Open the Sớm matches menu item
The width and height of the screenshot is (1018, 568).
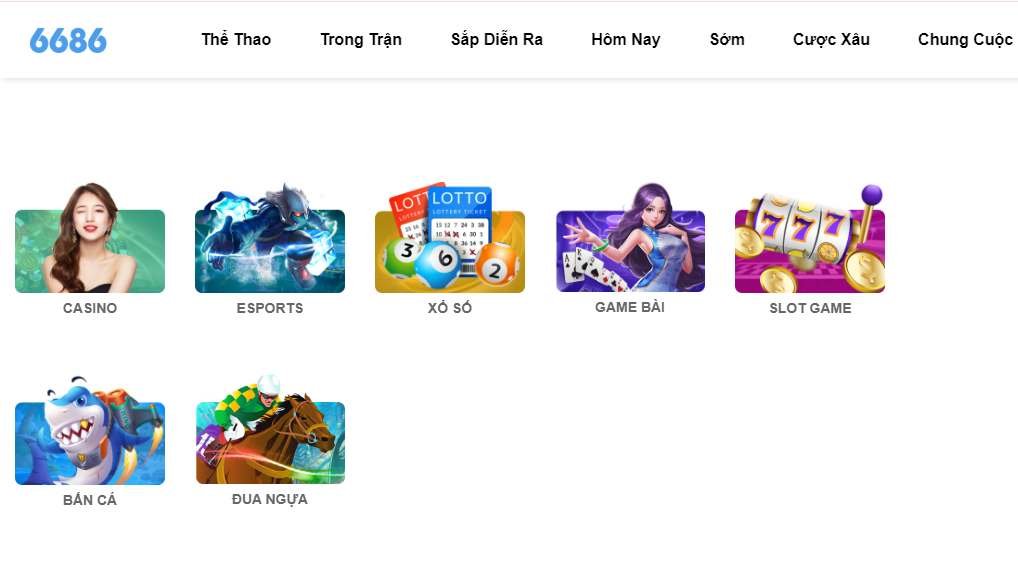[727, 40]
